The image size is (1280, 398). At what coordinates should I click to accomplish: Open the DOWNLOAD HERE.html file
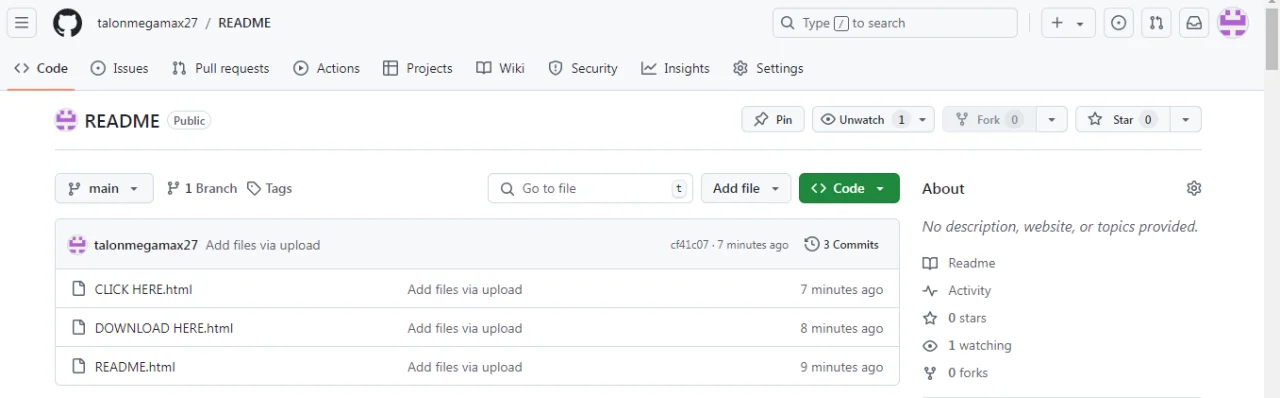coord(164,328)
